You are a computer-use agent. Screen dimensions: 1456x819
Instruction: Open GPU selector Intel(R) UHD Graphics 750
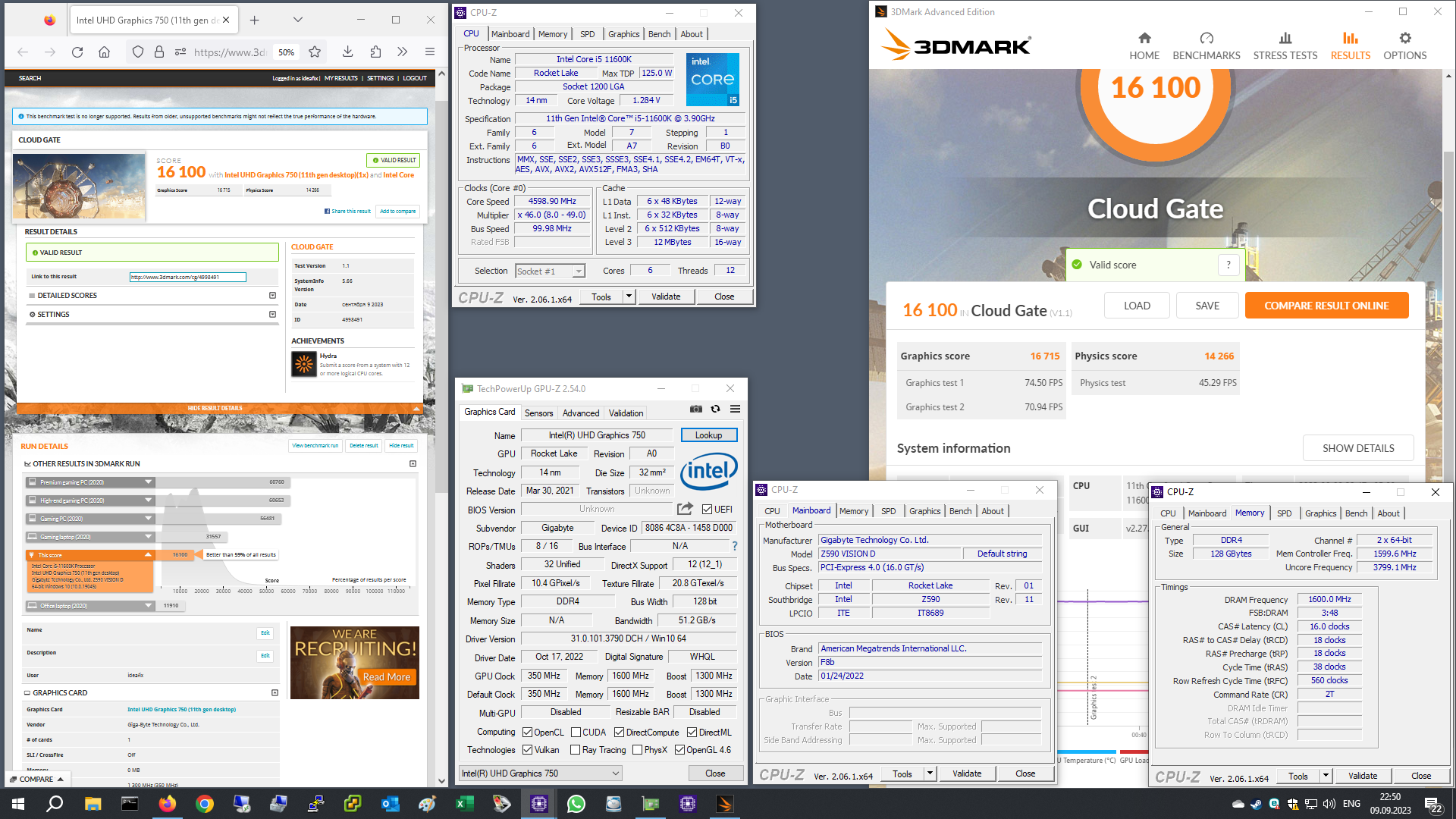[541, 773]
